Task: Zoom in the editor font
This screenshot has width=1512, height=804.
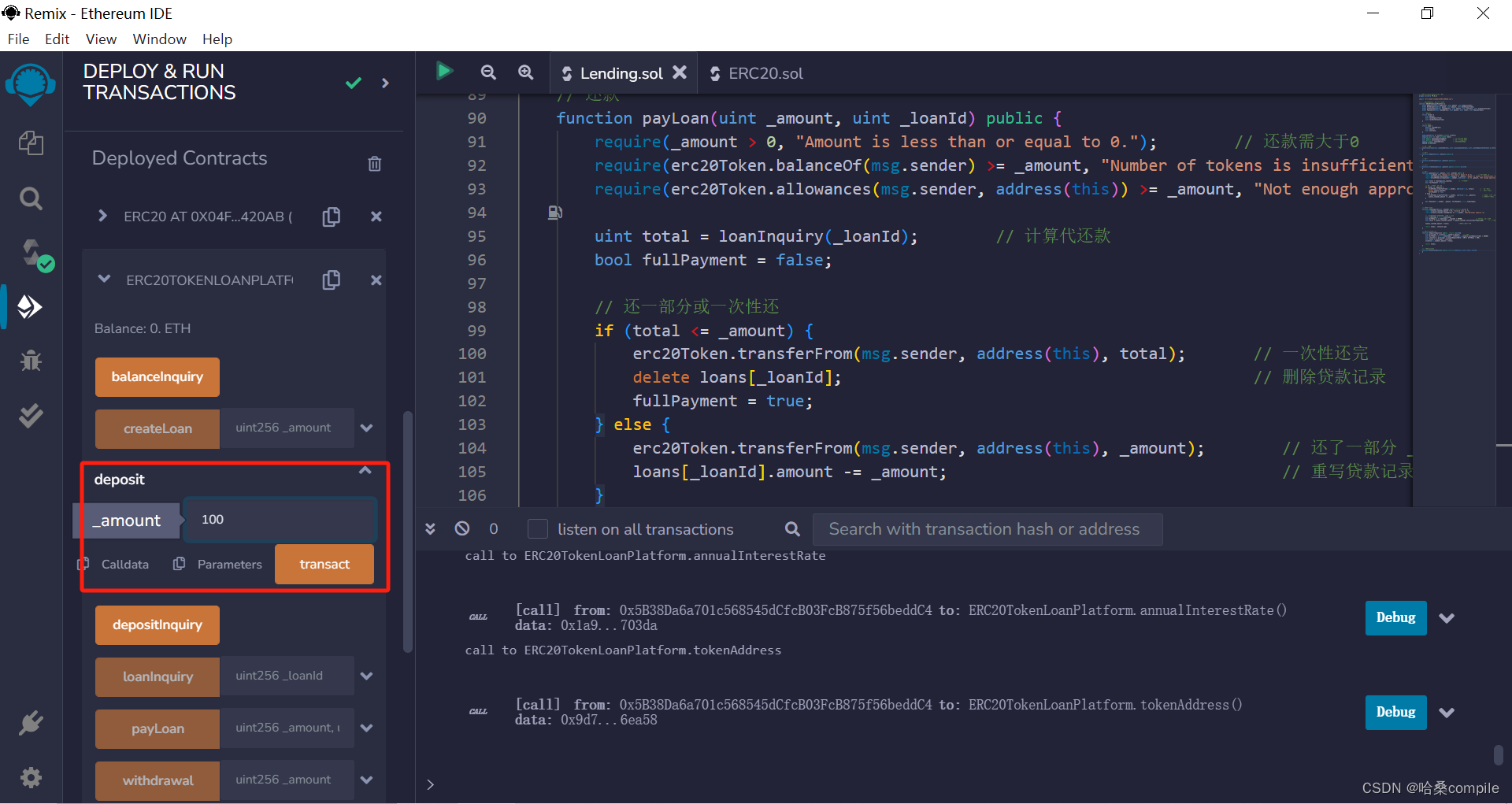Action: tap(525, 72)
